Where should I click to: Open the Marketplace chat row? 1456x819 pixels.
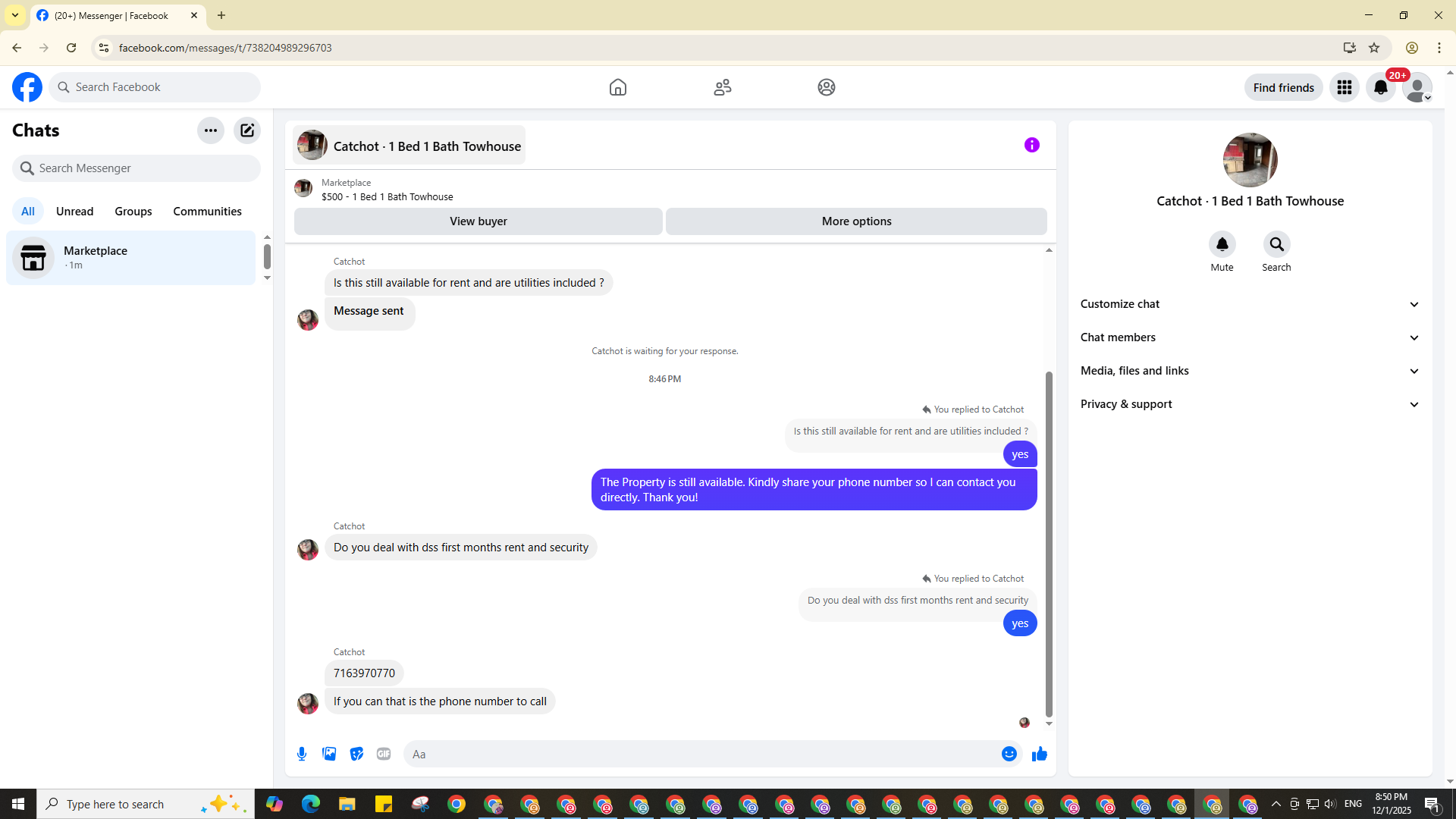tap(131, 258)
